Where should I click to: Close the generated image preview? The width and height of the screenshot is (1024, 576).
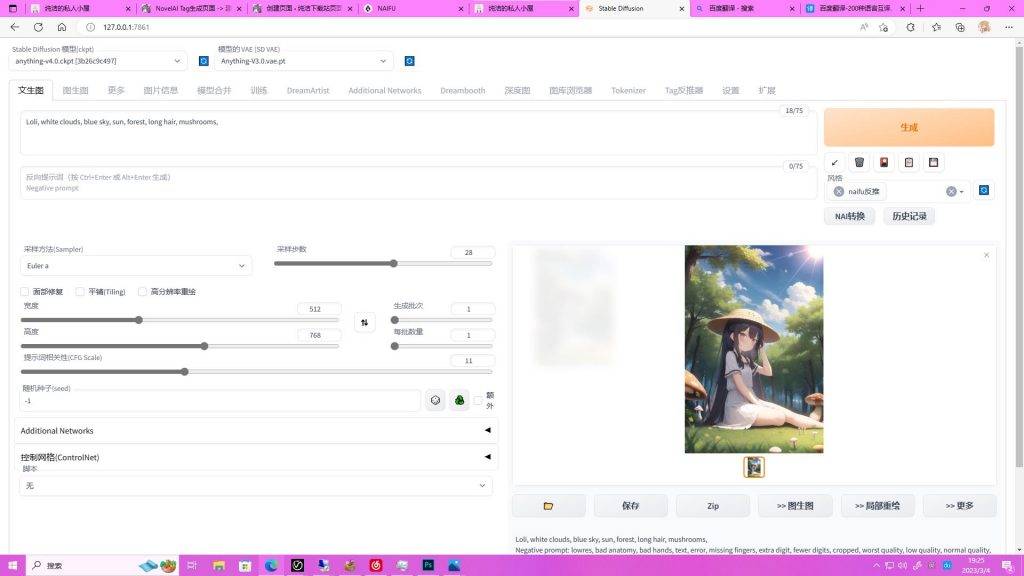coord(986,255)
